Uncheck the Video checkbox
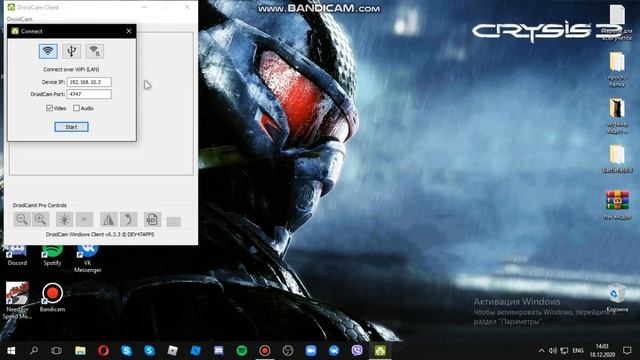Screen dimensions: 640x360 pyautogui.click(x=49, y=108)
